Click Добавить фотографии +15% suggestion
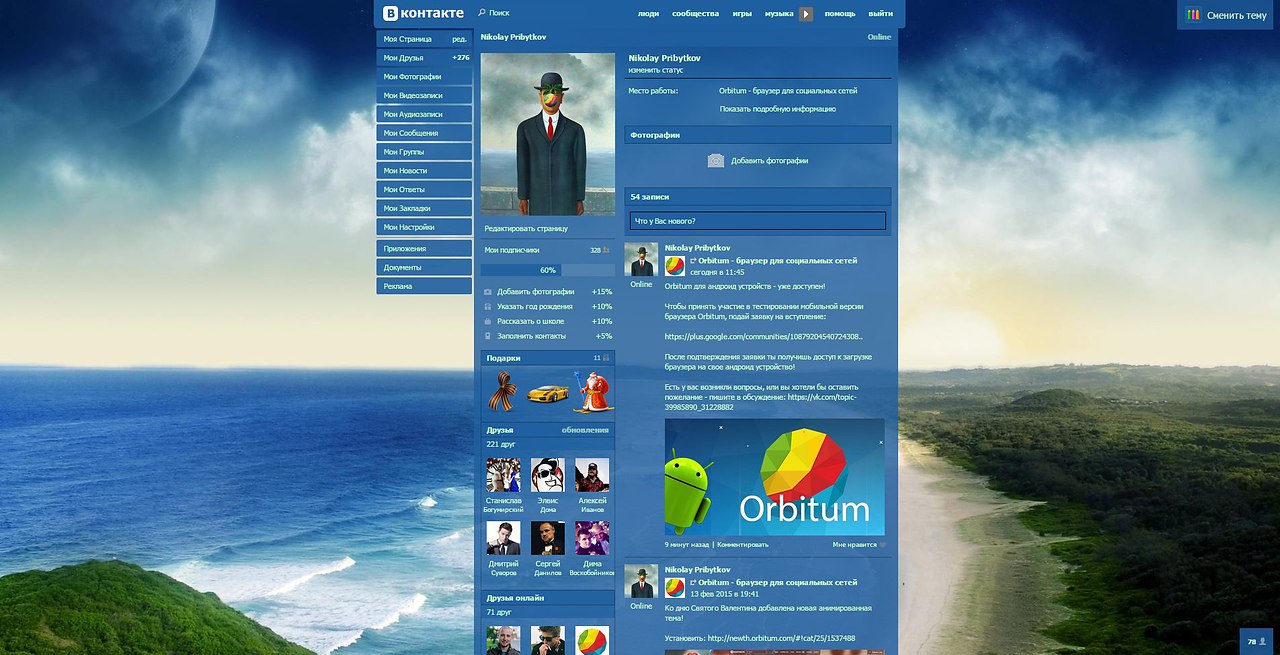Viewport: 1280px width, 655px height. (548, 292)
